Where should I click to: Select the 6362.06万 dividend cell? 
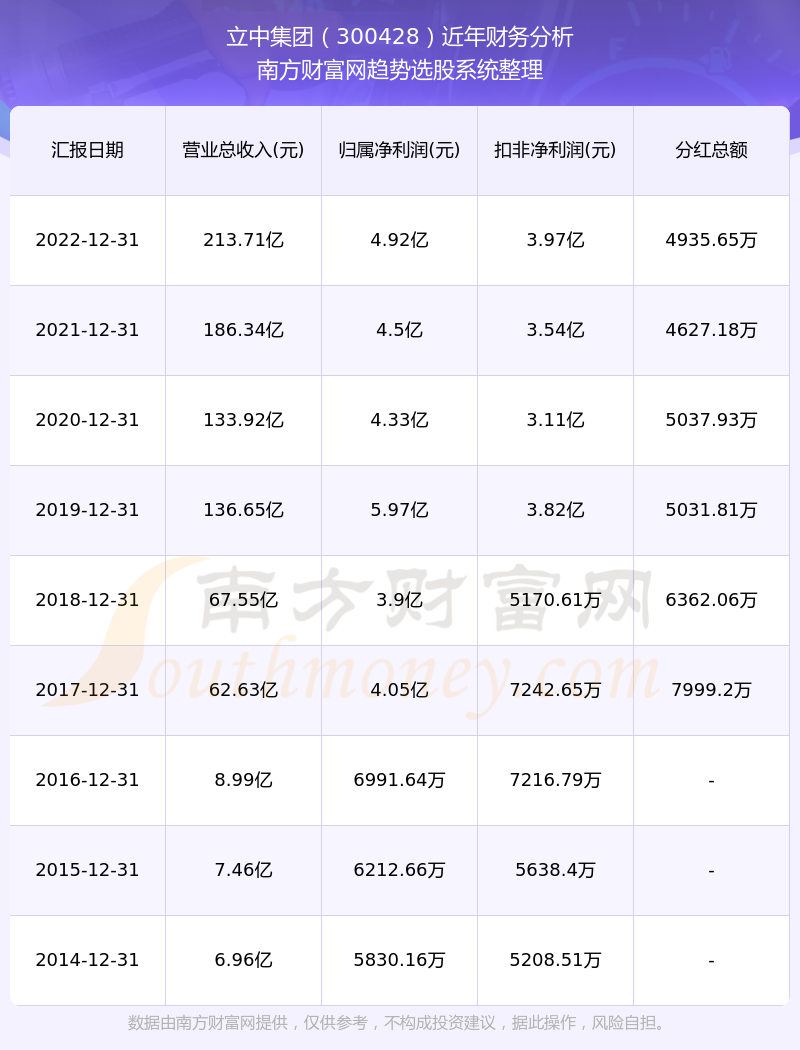click(711, 600)
